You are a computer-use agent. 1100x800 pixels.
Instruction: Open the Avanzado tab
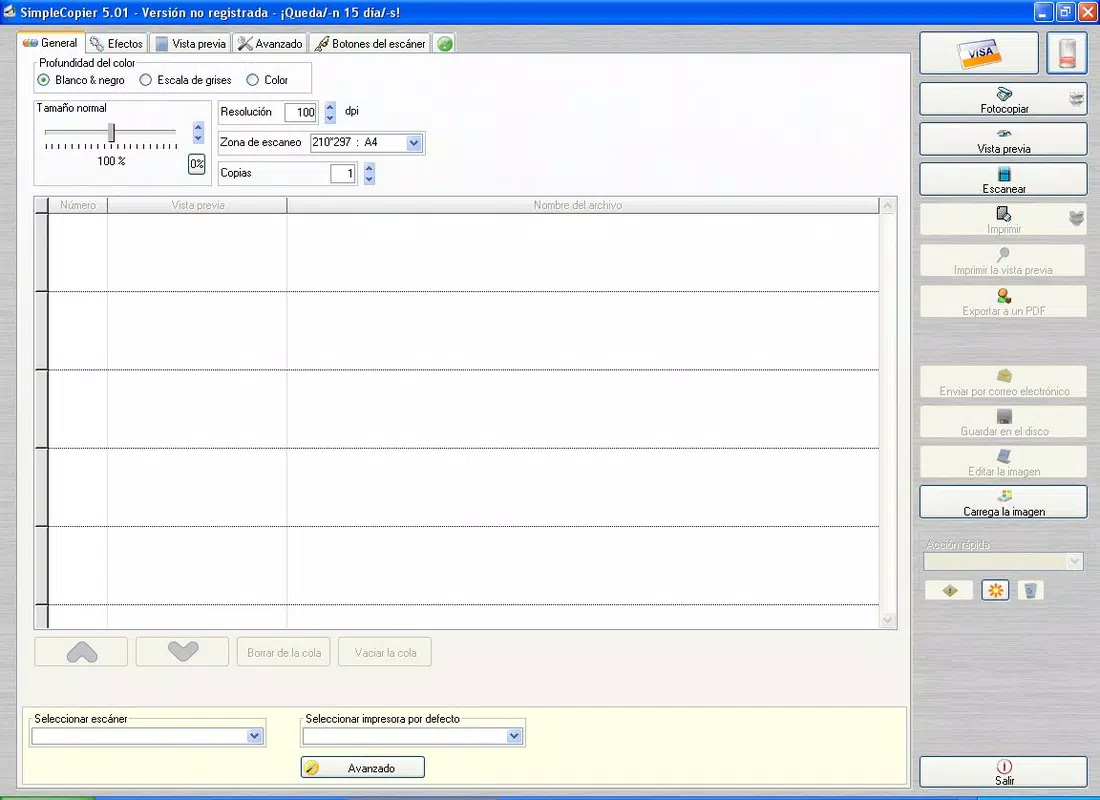pyautogui.click(x=270, y=44)
